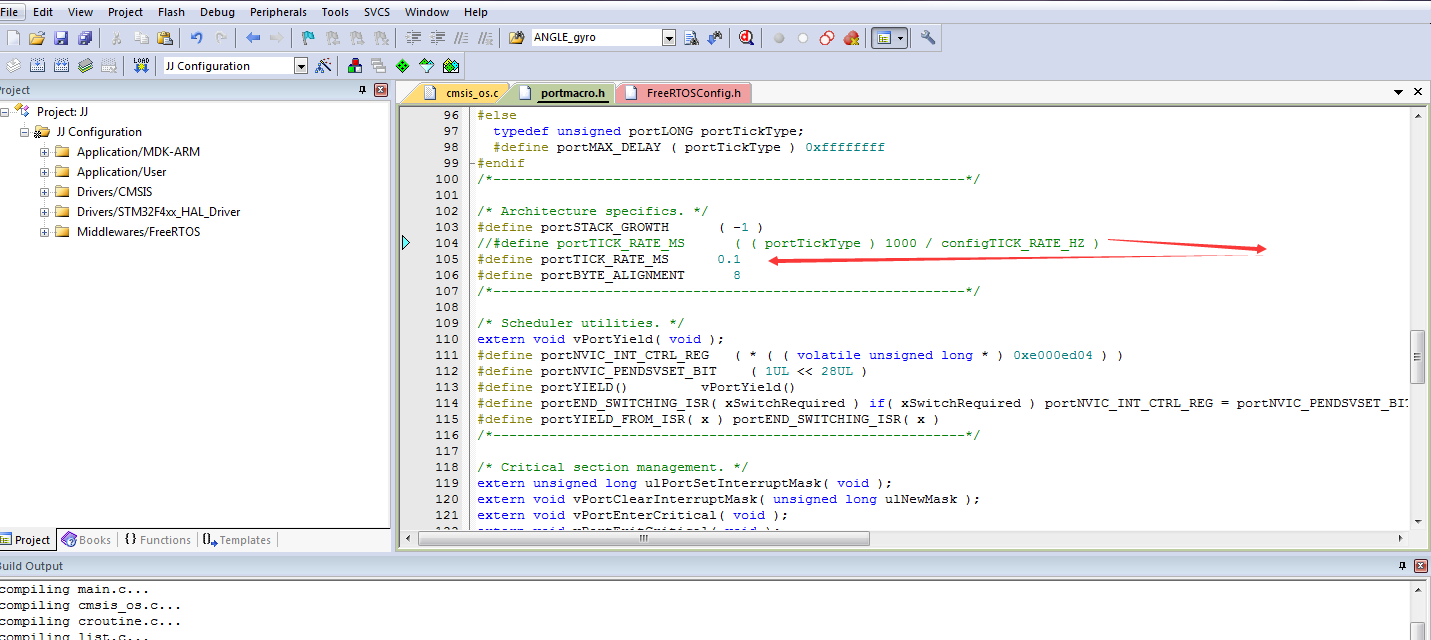
Task: Expand the Application/User folder
Action: tap(44, 172)
